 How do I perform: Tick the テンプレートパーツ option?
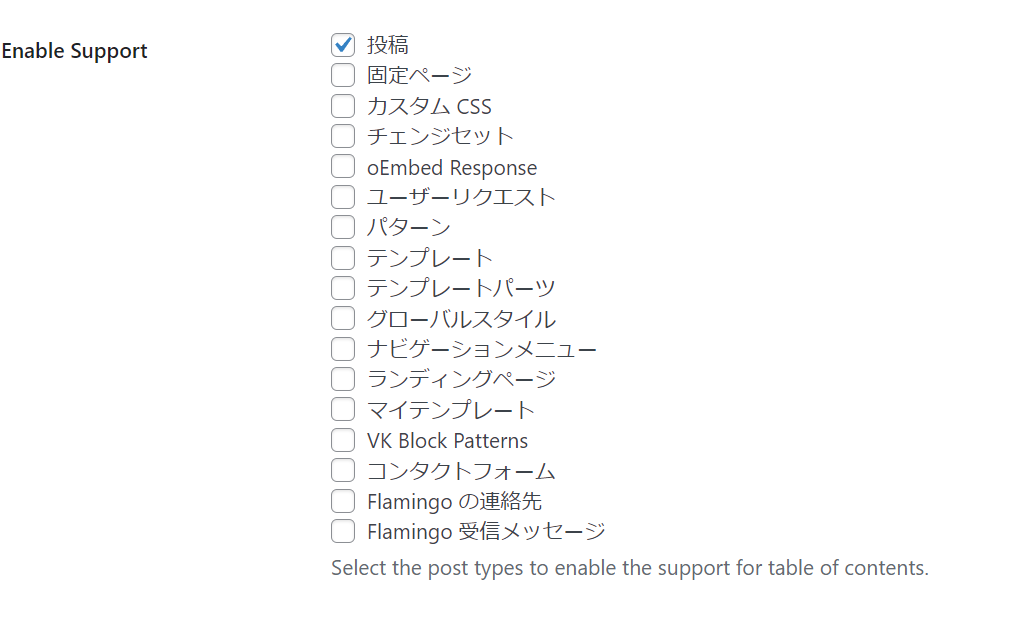[x=343, y=288]
